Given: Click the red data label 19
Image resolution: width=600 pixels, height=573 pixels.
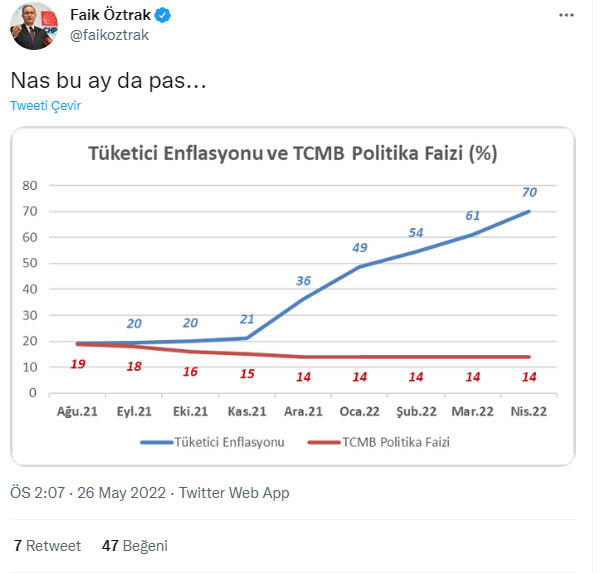Looking at the screenshot, I should (77, 364).
